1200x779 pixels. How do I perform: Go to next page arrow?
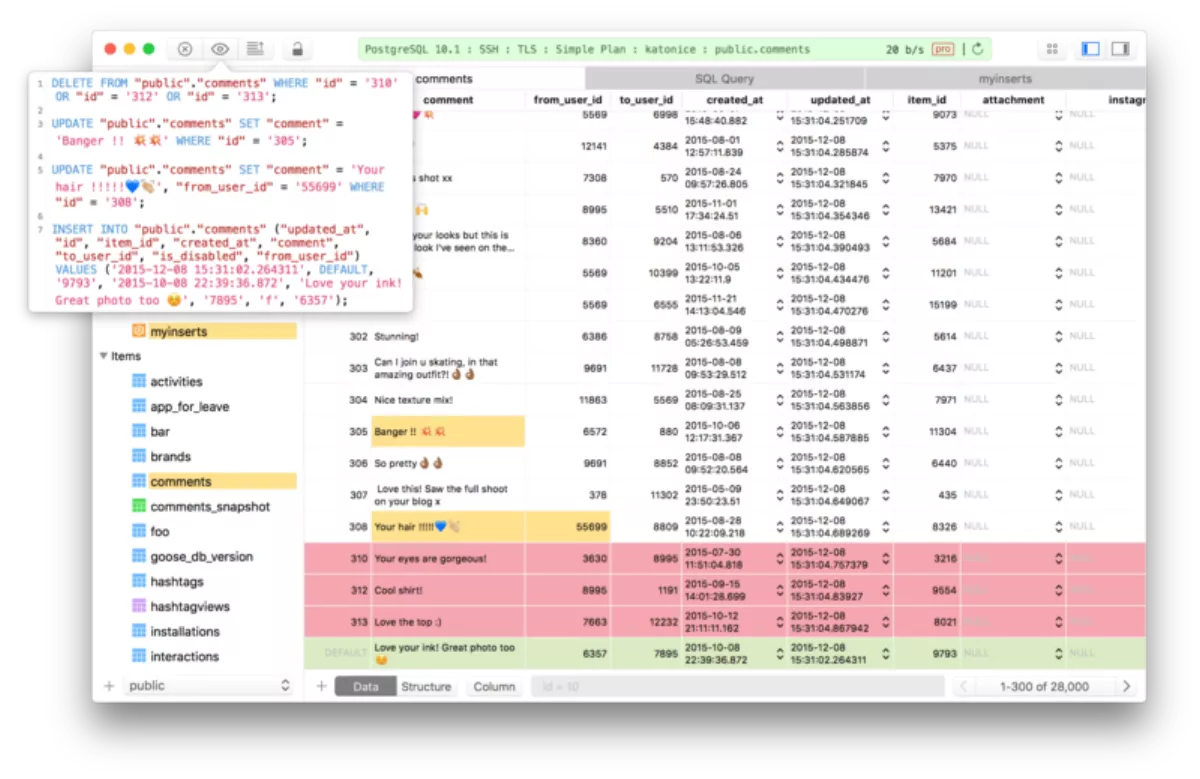pyautogui.click(x=1126, y=686)
